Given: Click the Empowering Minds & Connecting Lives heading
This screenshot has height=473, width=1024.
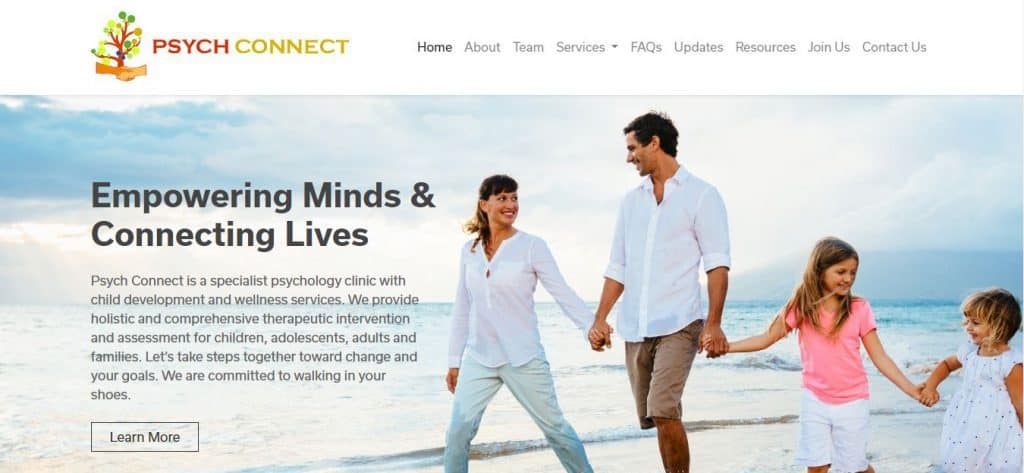Looking at the screenshot, I should (x=263, y=215).
